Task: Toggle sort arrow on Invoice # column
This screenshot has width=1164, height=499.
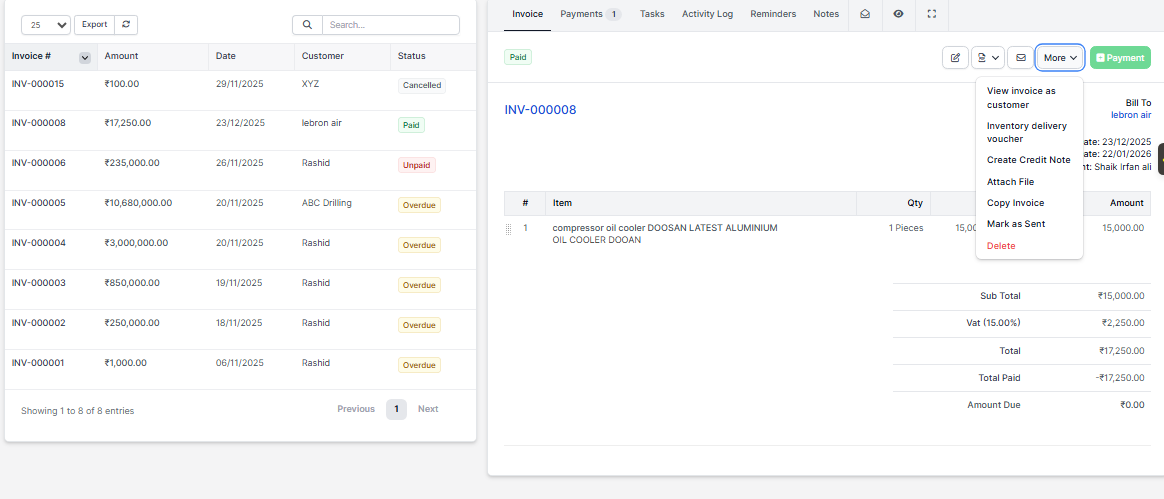Action: click(x=85, y=57)
